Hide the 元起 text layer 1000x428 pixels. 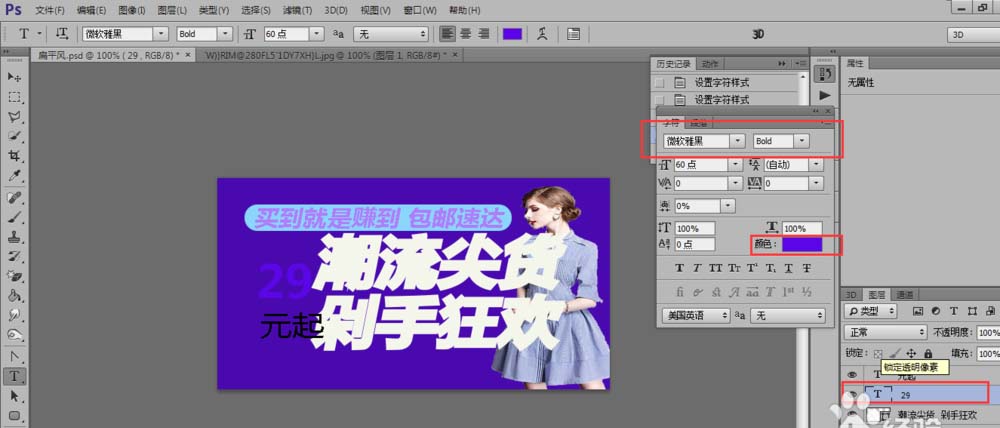point(851,375)
